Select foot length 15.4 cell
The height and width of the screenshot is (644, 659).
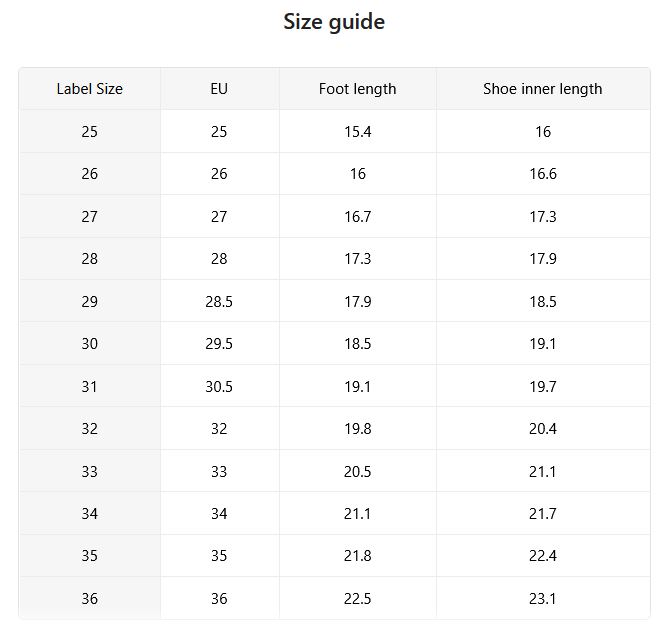pyautogui.click(x=358, y=132)
